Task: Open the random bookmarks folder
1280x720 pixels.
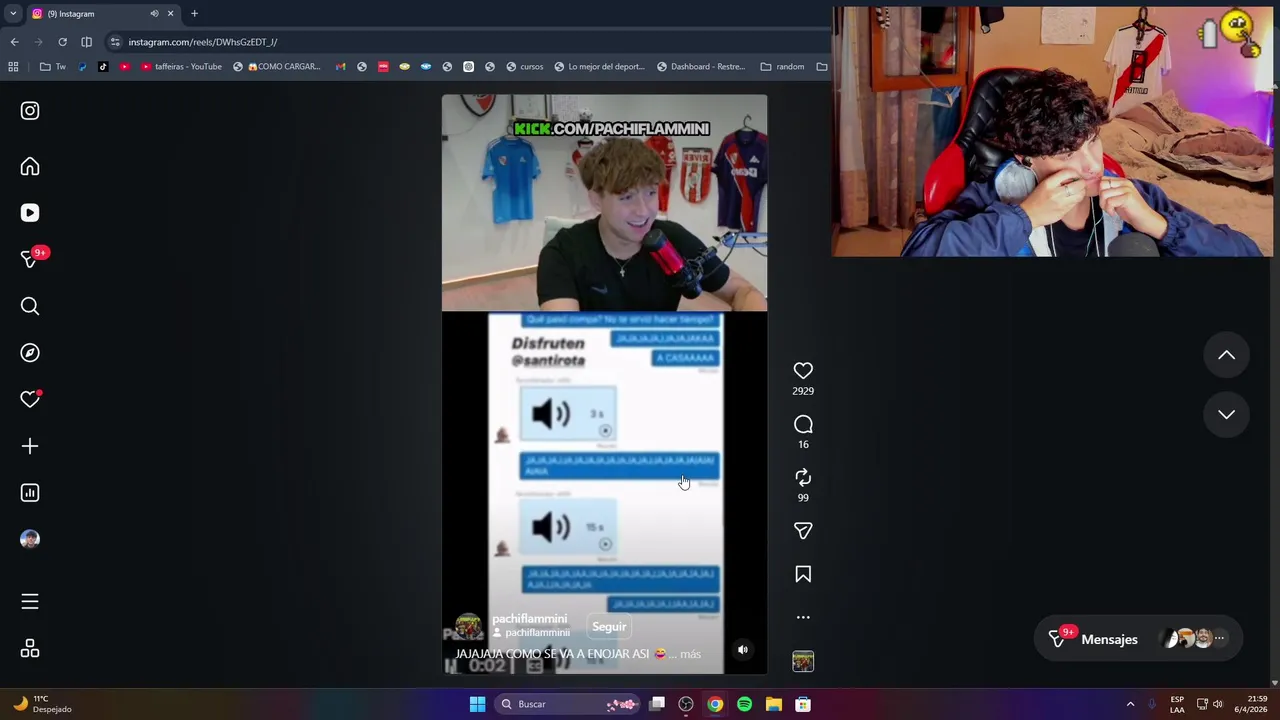Action: (x=783, y=67)
